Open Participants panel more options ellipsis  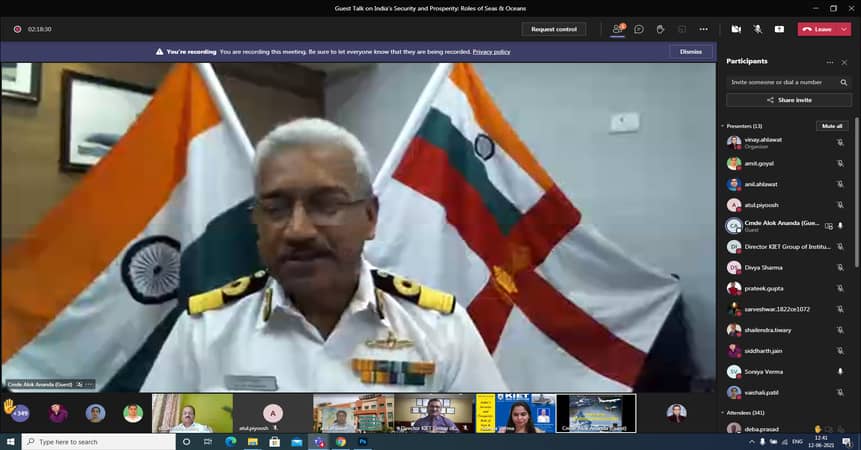[x=829, y=62]
